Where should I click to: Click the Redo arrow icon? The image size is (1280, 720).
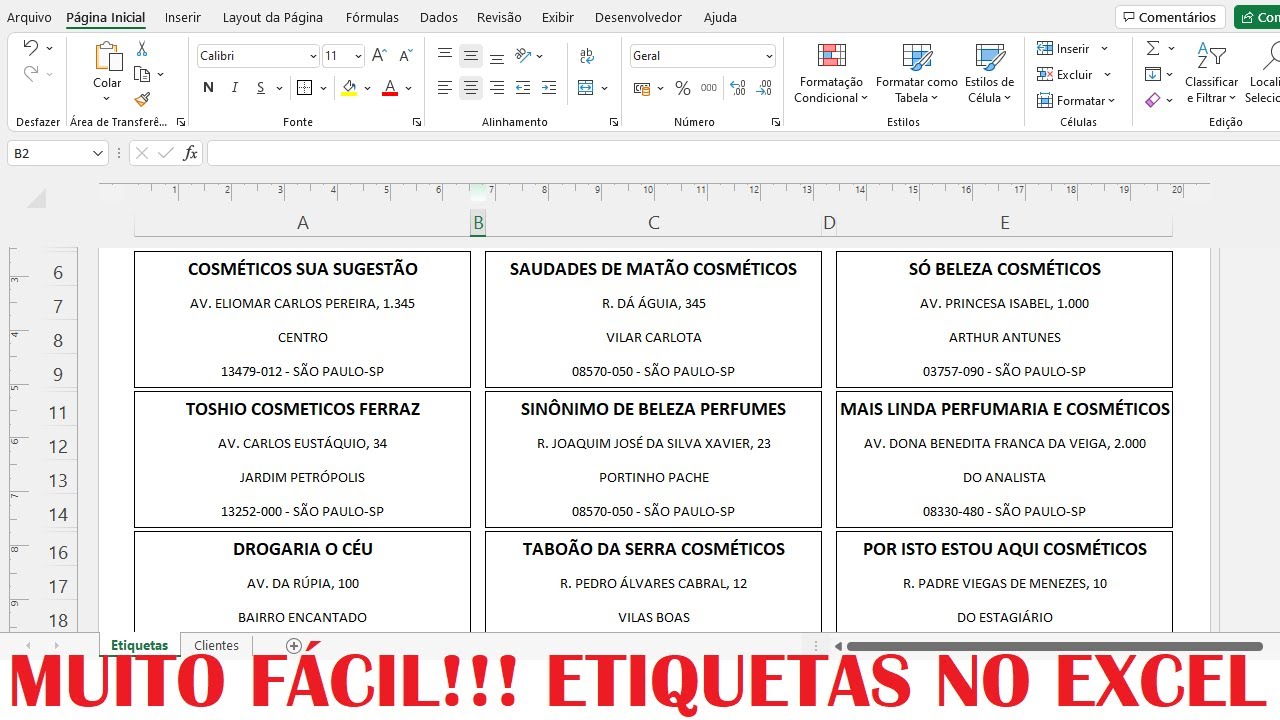(31, 73)
